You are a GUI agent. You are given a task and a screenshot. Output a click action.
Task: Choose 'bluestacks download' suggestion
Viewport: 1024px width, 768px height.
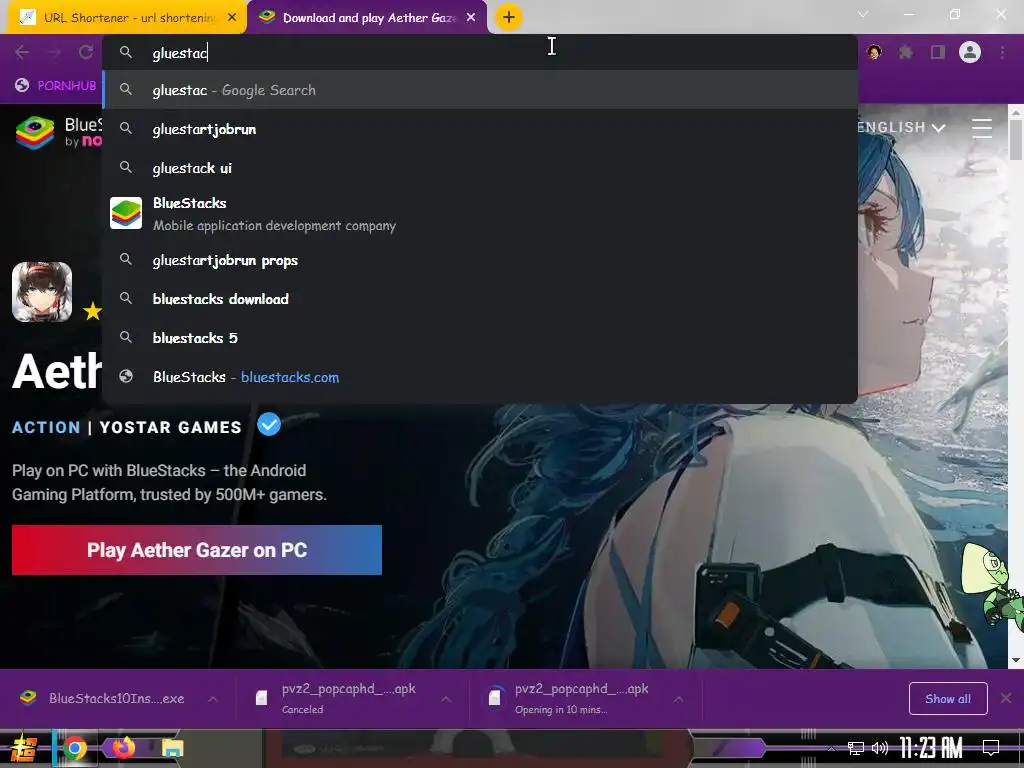tap(480, 299)
